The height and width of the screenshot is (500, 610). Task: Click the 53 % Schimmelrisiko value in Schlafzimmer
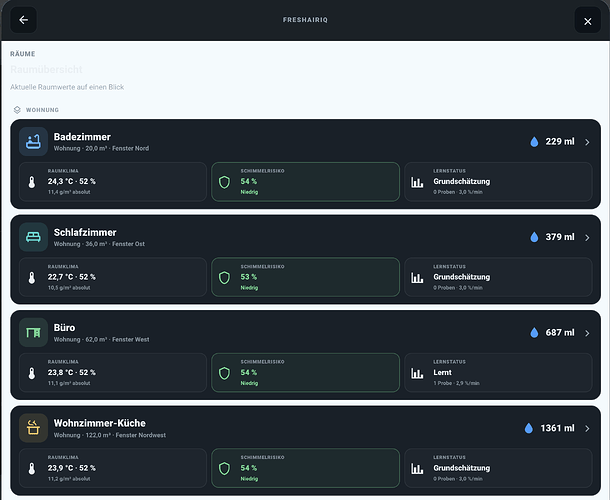click(249, 277)
